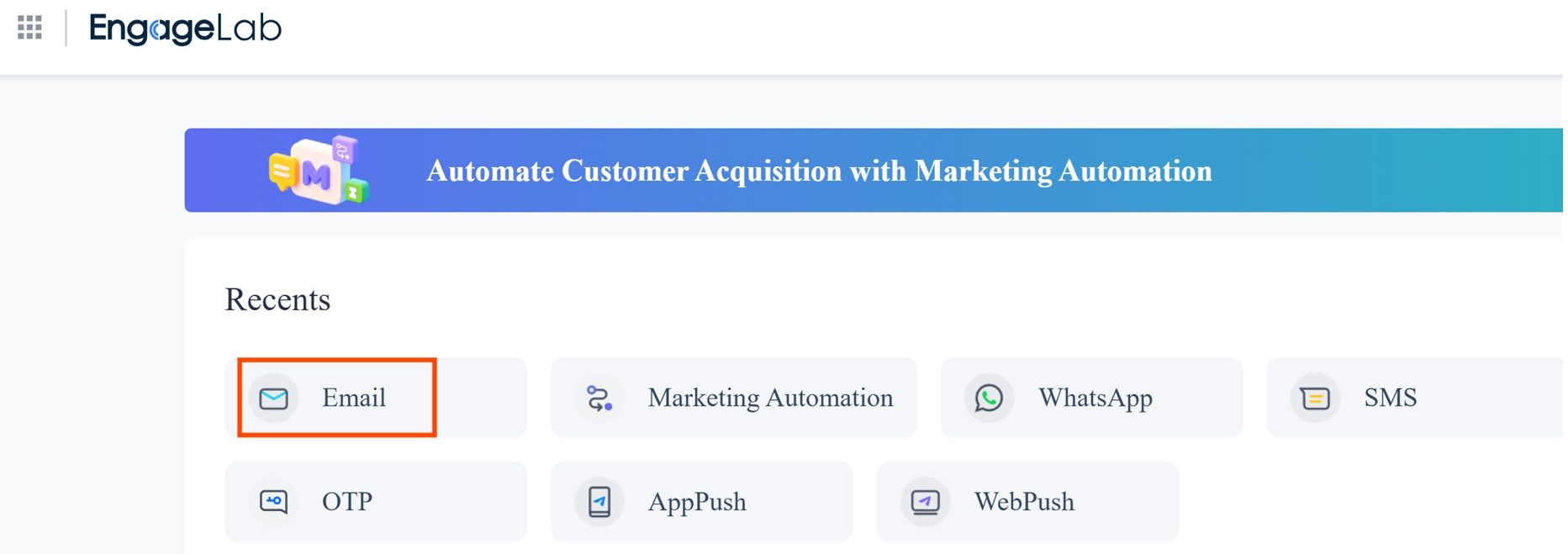Viewport: 1568px width, 554px height.
Task: Click the AppPush phone icon
Action: [599, 502]
